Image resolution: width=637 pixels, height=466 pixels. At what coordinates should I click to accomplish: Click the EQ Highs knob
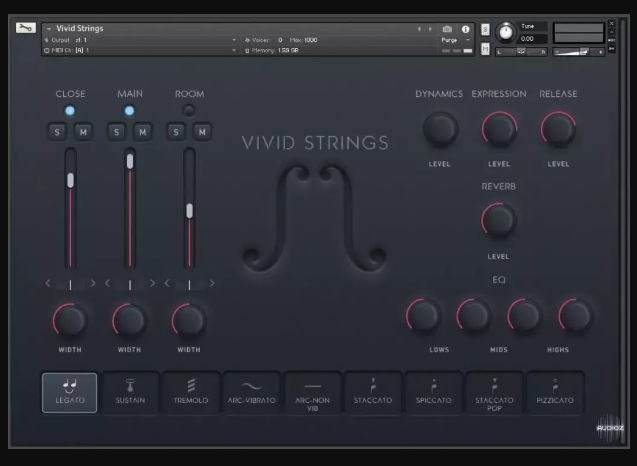coord(575,316)
